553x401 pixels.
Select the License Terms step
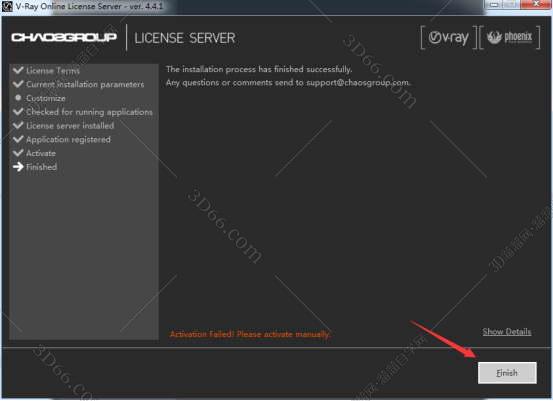coord(53,71)
